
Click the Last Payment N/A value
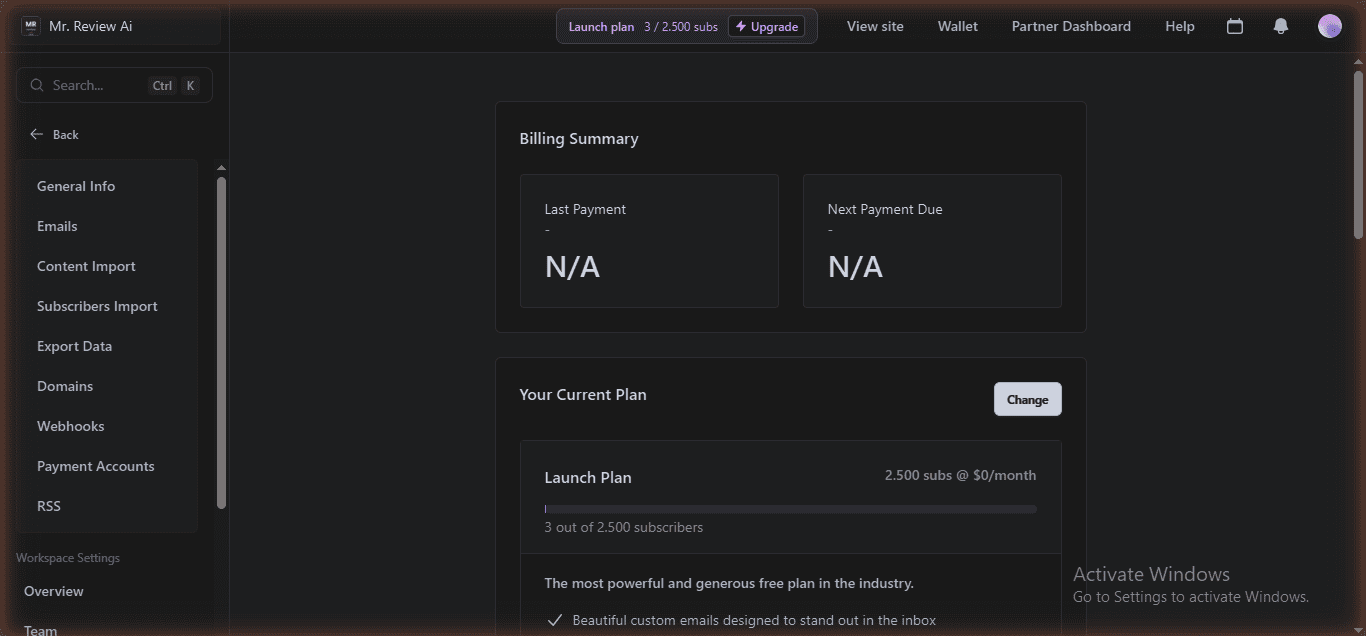(572, 267)
